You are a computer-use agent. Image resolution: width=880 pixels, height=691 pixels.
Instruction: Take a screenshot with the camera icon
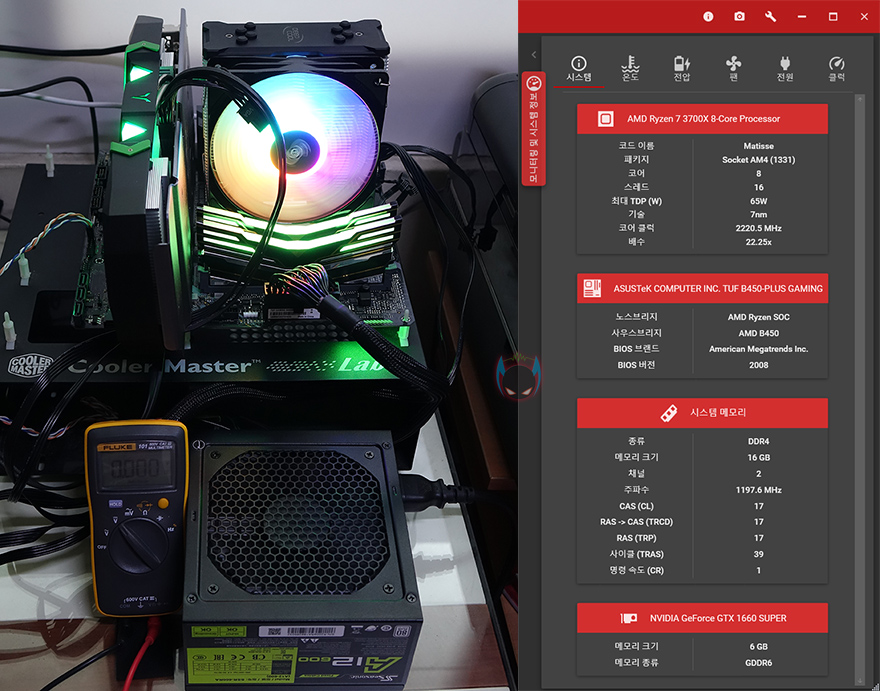[740, 17]
